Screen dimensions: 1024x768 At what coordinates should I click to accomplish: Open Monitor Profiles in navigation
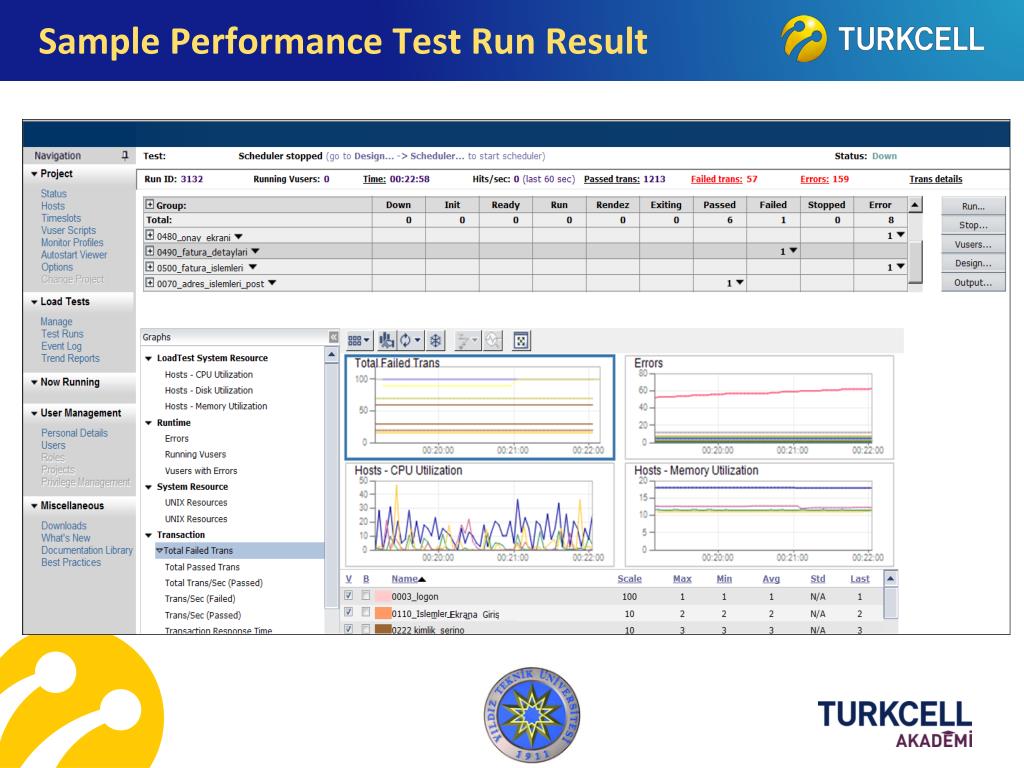[72, 242]
